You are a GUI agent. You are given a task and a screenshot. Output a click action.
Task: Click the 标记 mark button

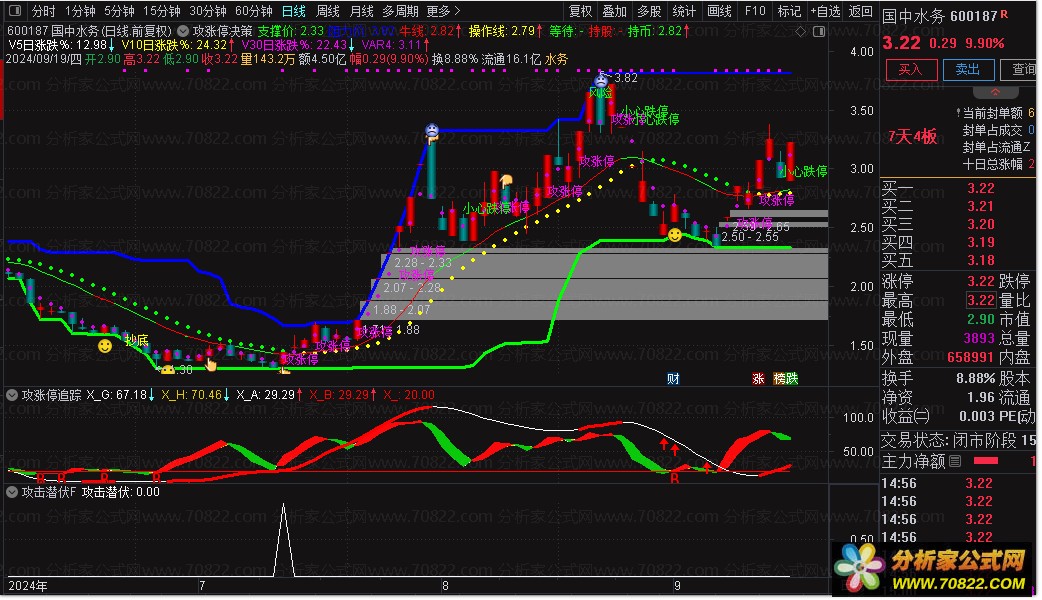tap(789, 11)
